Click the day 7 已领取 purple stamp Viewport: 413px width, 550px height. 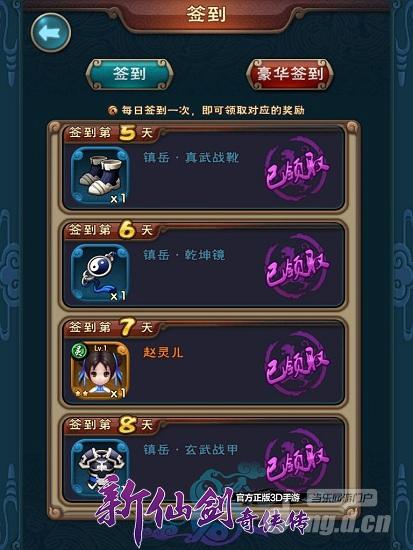click(297, 364)
